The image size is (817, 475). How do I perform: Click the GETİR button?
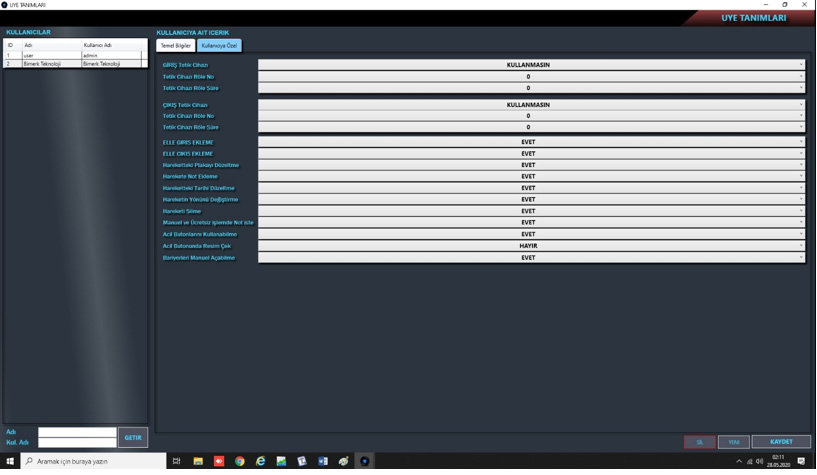(133, 438)
